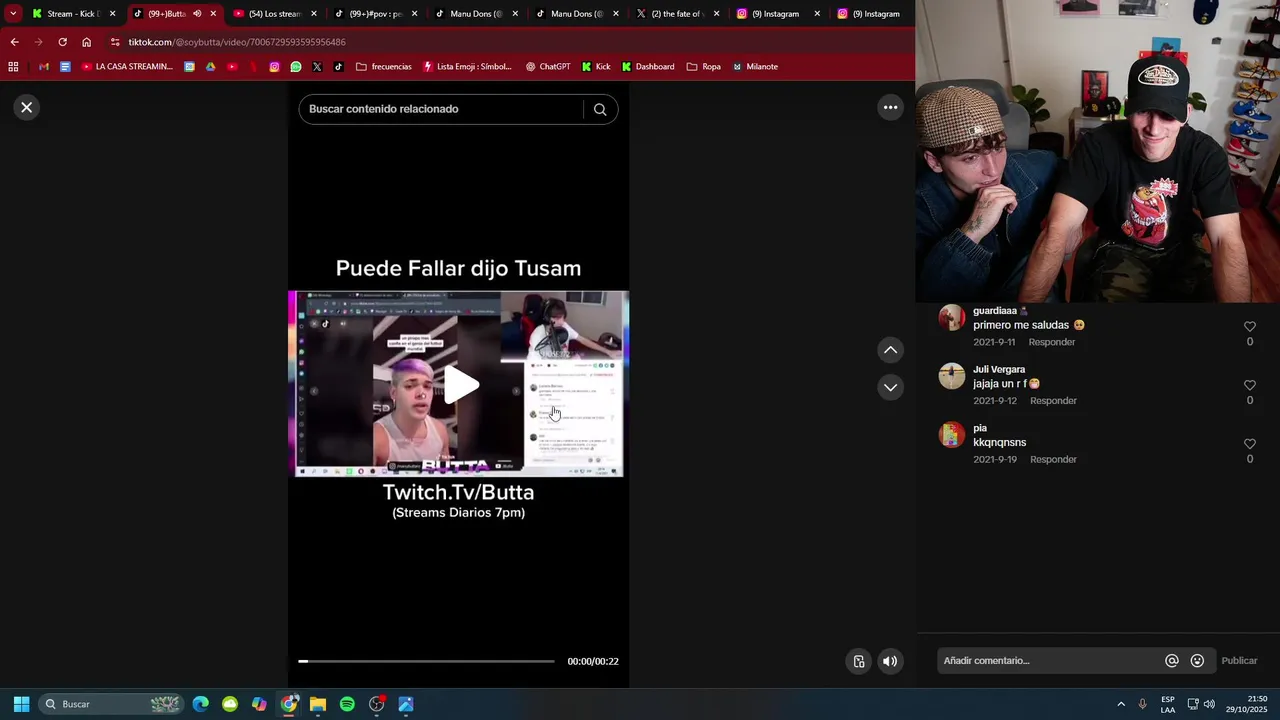
Task: Expand the frecuencias bookmark folder
Action: point(384,67)
